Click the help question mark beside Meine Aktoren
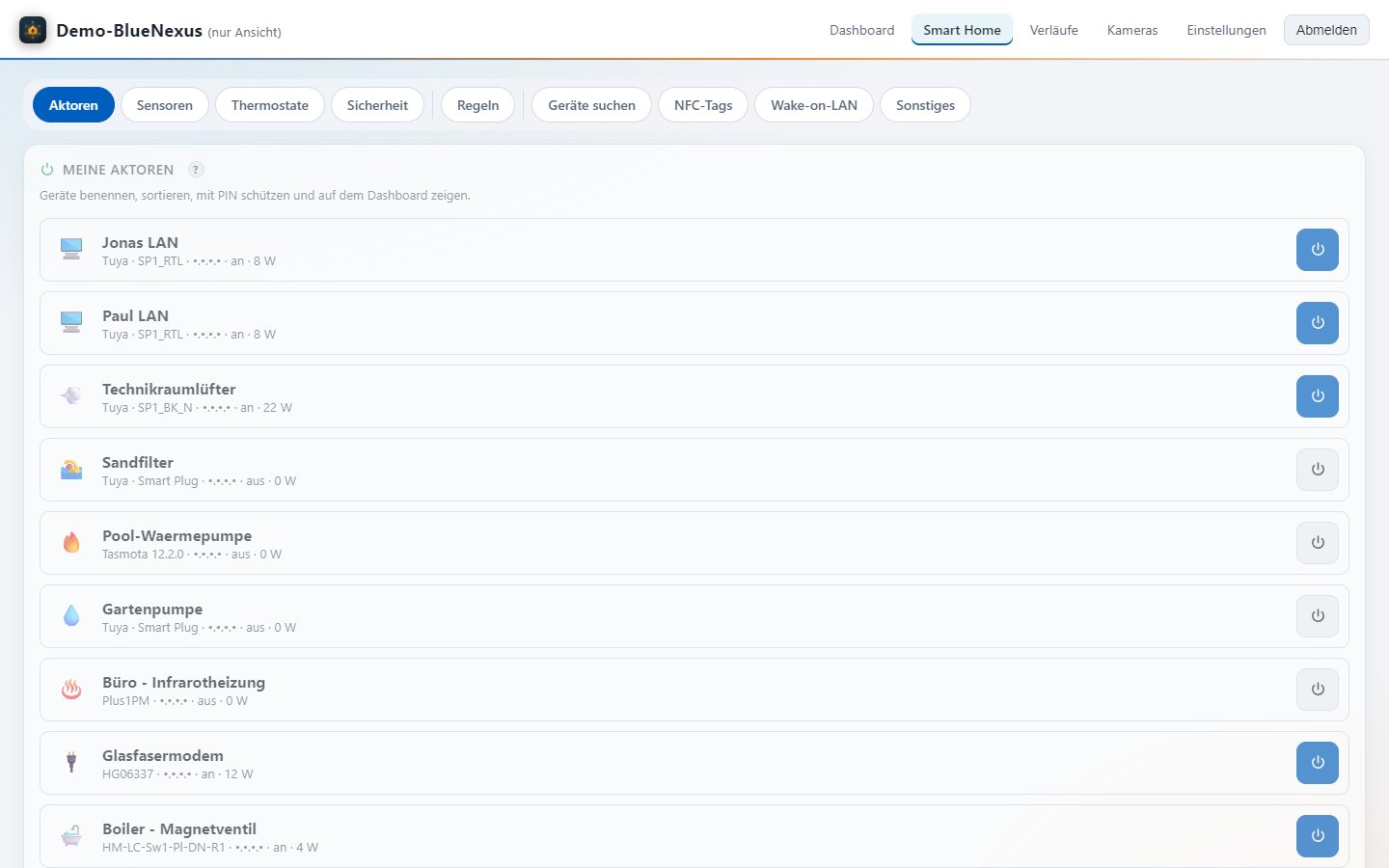1389x868 pixels. click(196, 170)
